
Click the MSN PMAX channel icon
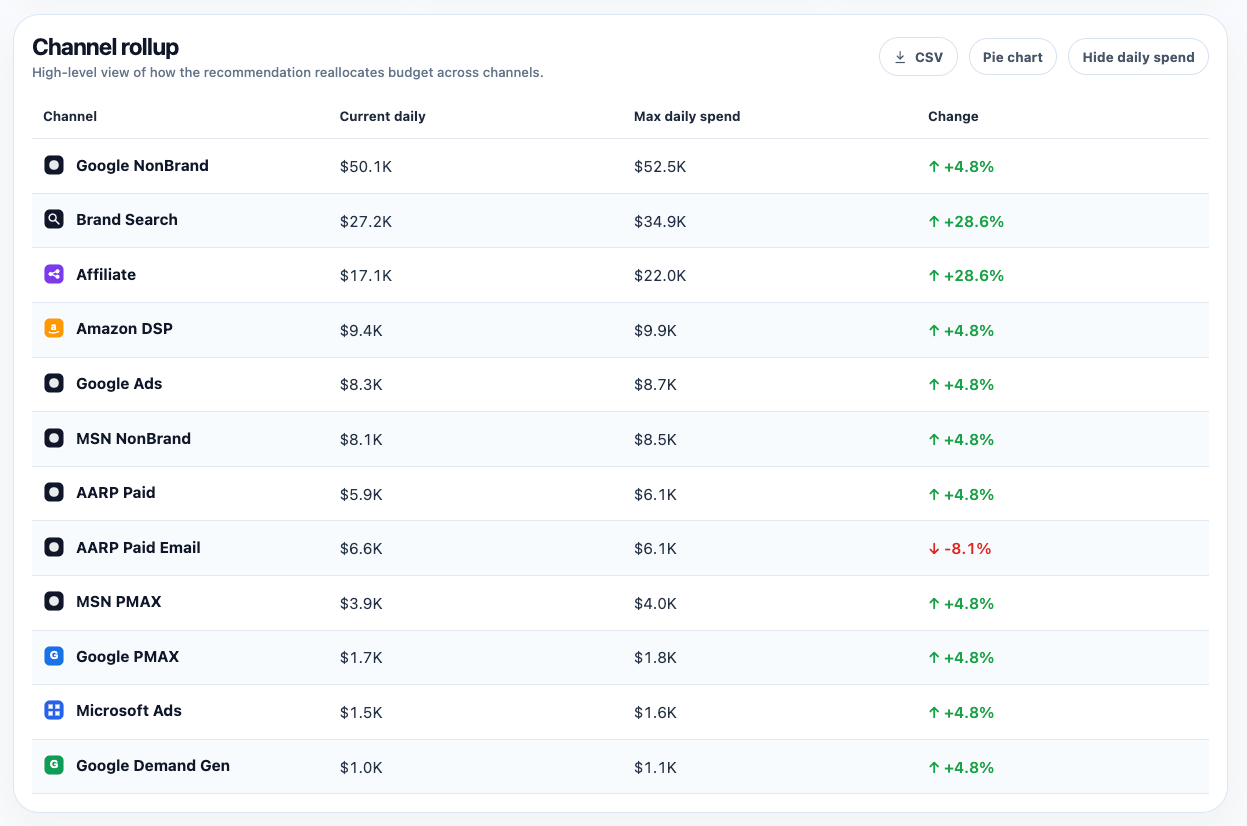pyautogui.click(x=54, y=601)
